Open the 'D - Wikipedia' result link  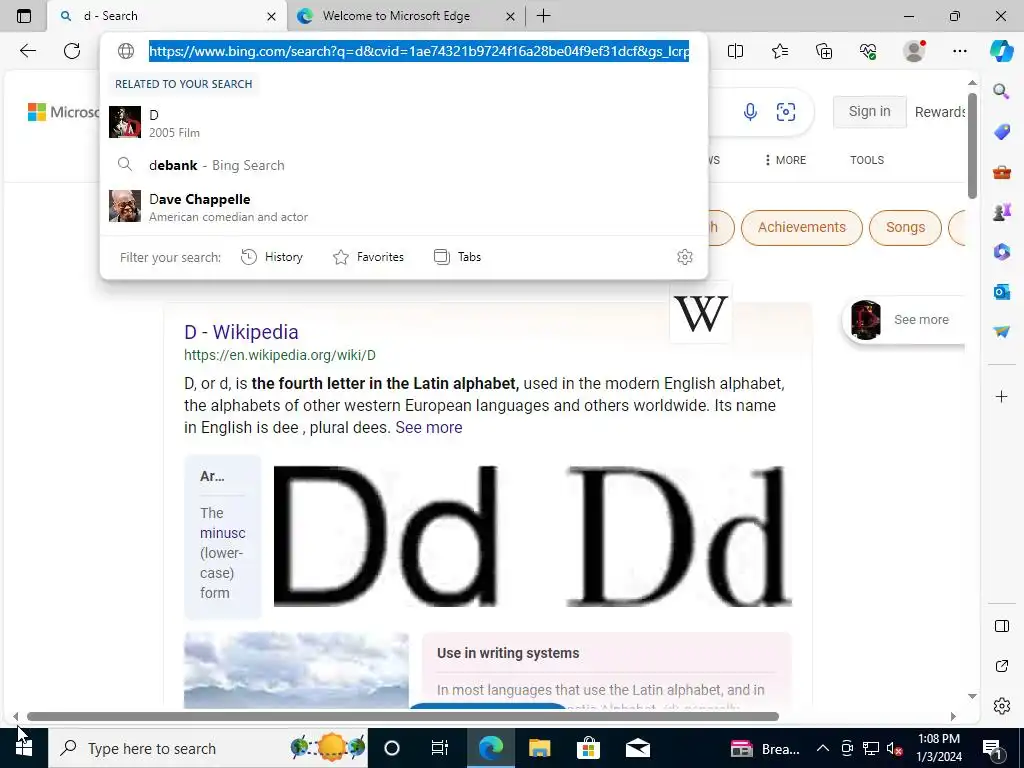pos(241,332)
